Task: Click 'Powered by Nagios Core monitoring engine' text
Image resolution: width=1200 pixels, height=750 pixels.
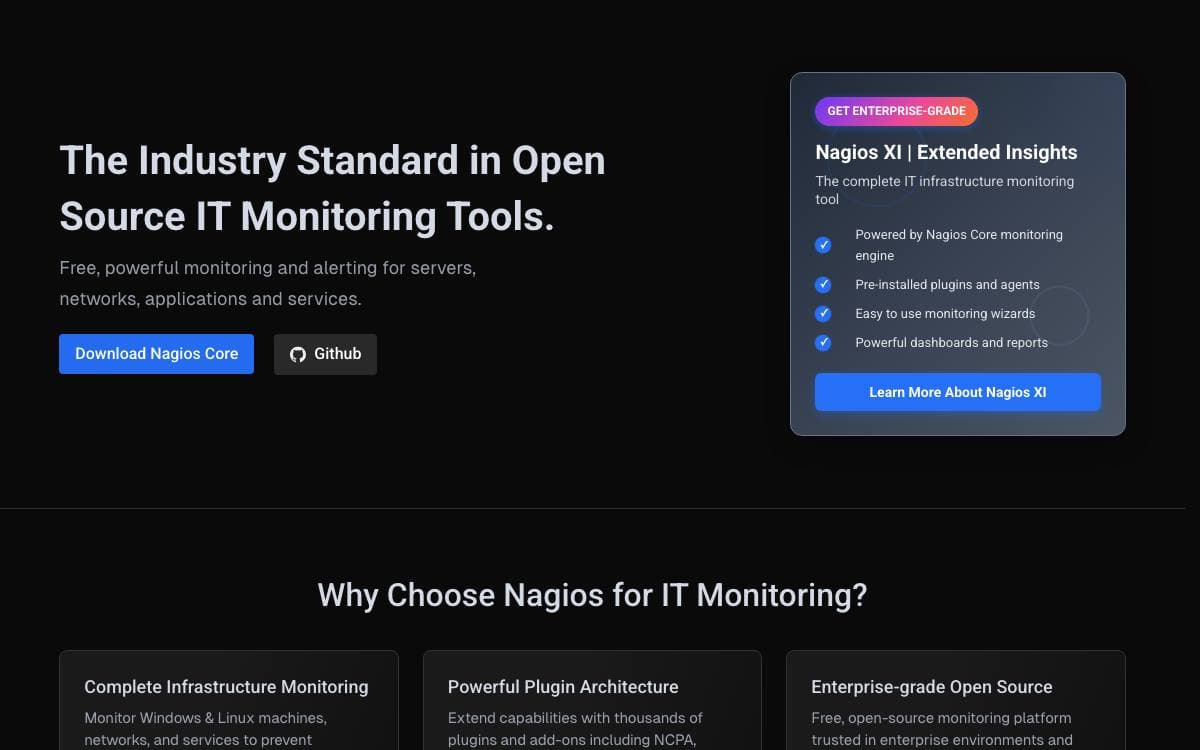Action: (959, 245)
